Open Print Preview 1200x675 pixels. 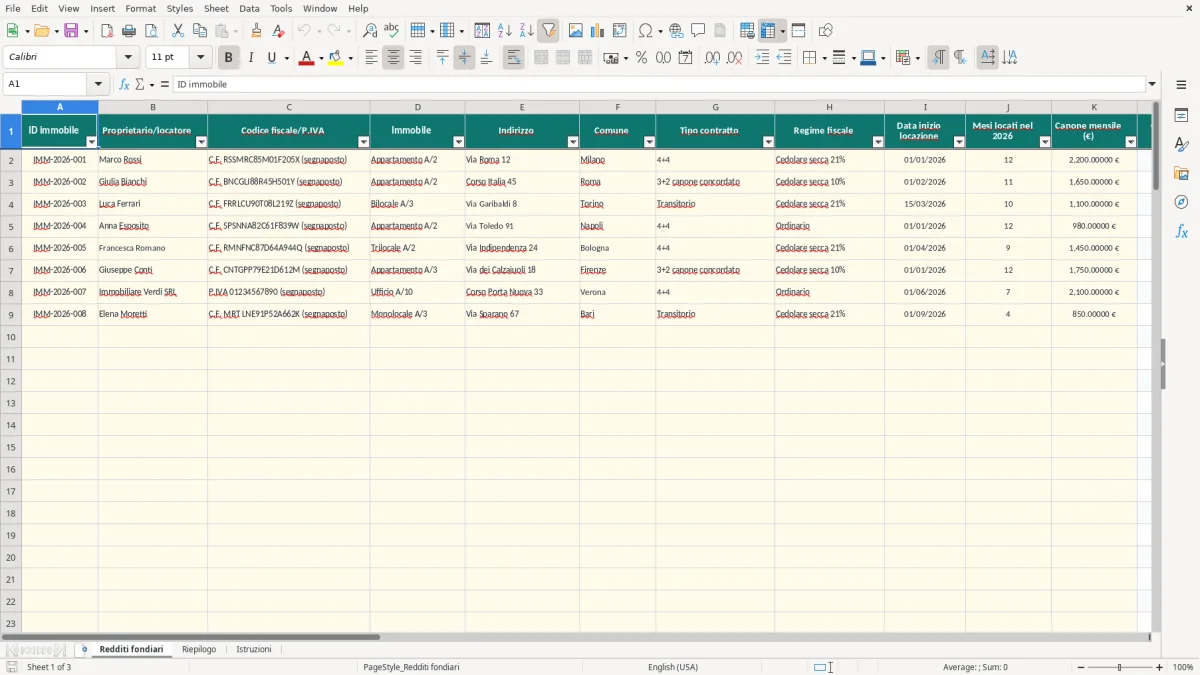[x=151, y=31]
